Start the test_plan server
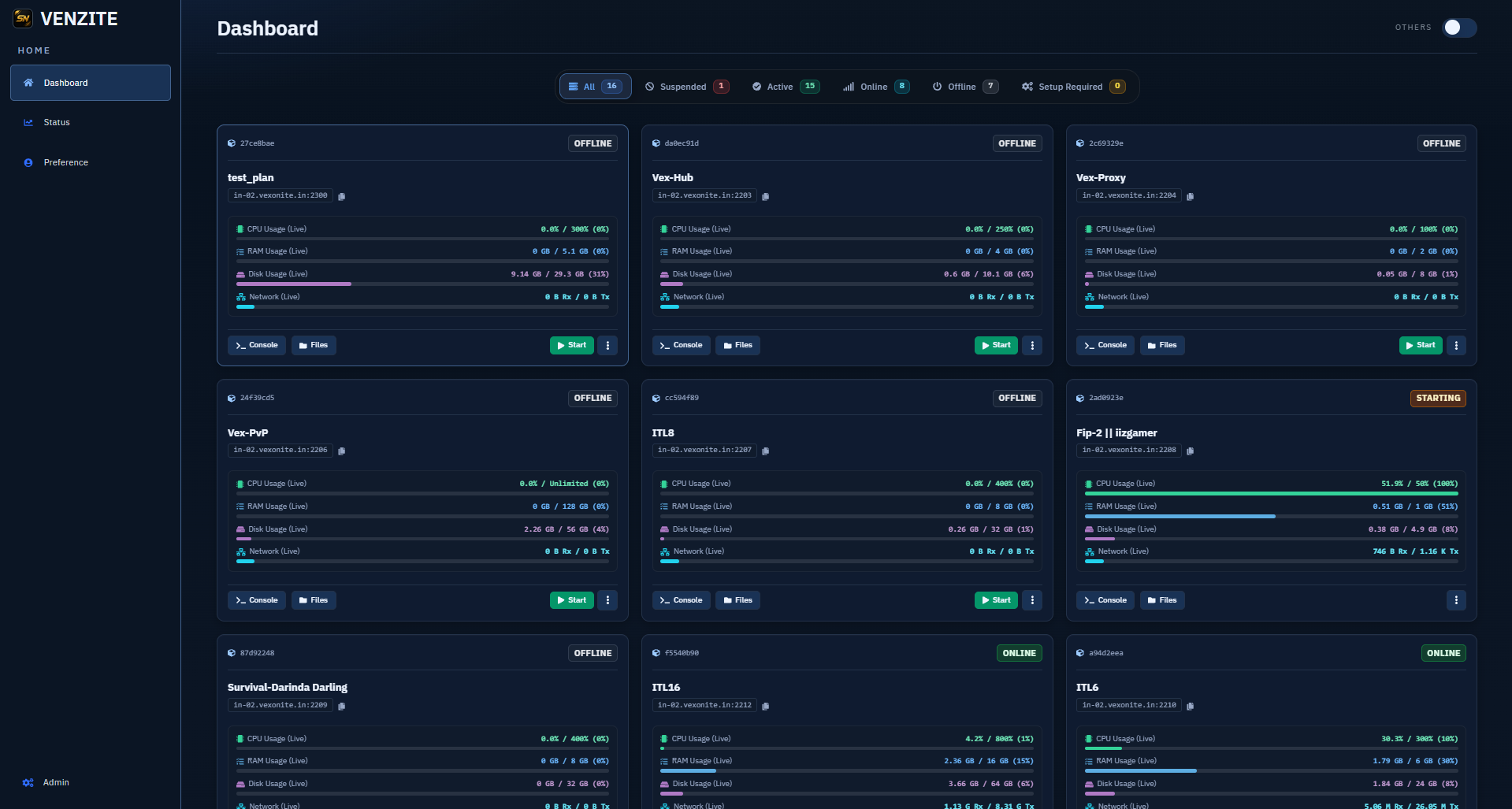Screen dimensions: 1512x809 coord(572,345)
